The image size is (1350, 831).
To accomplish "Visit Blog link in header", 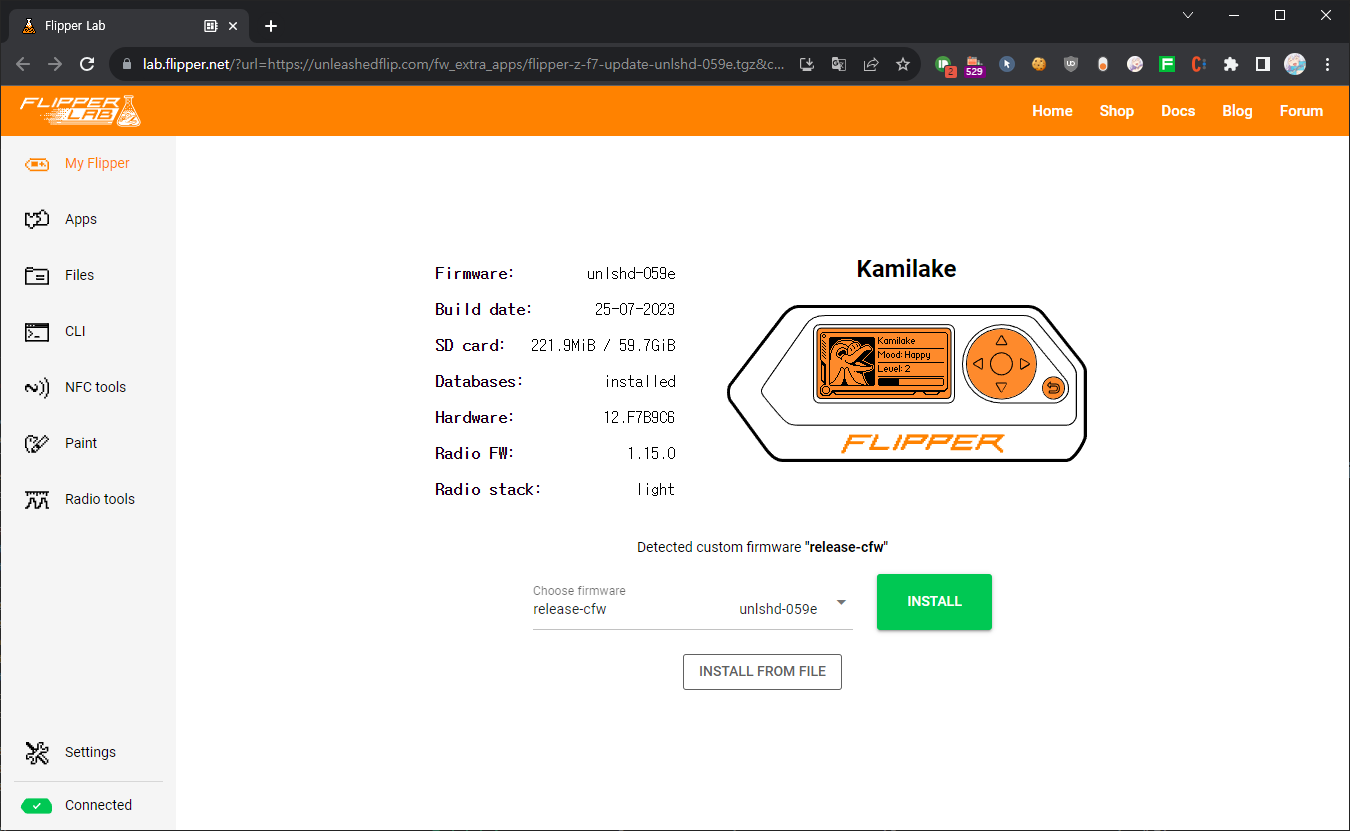I will click(x=1237, y=111).
